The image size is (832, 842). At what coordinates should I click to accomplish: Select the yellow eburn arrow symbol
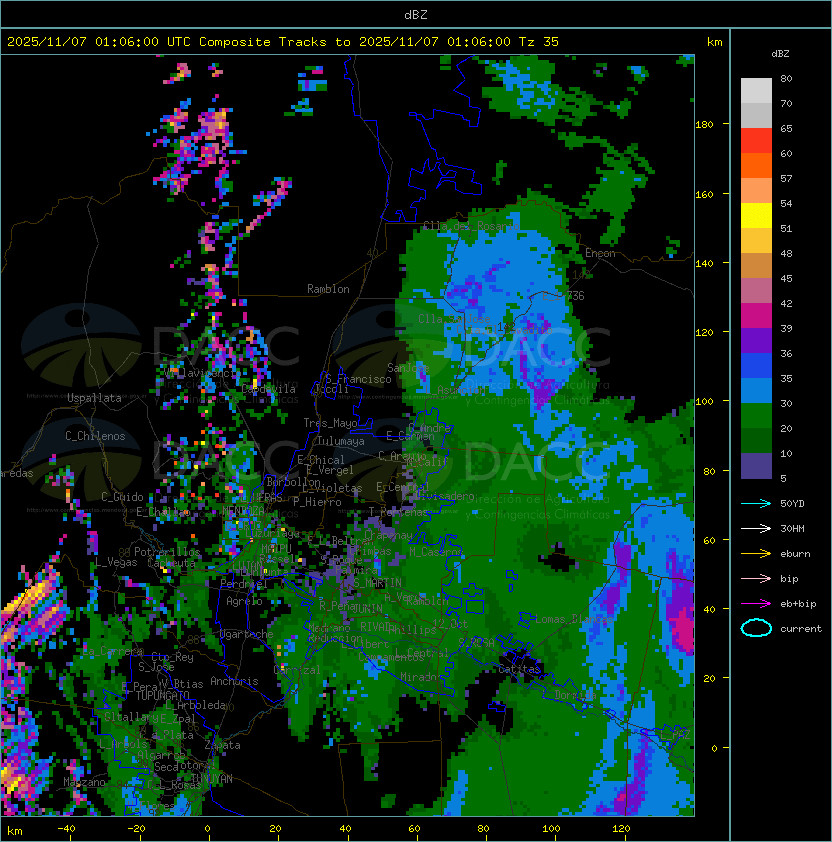click(756, 554)
